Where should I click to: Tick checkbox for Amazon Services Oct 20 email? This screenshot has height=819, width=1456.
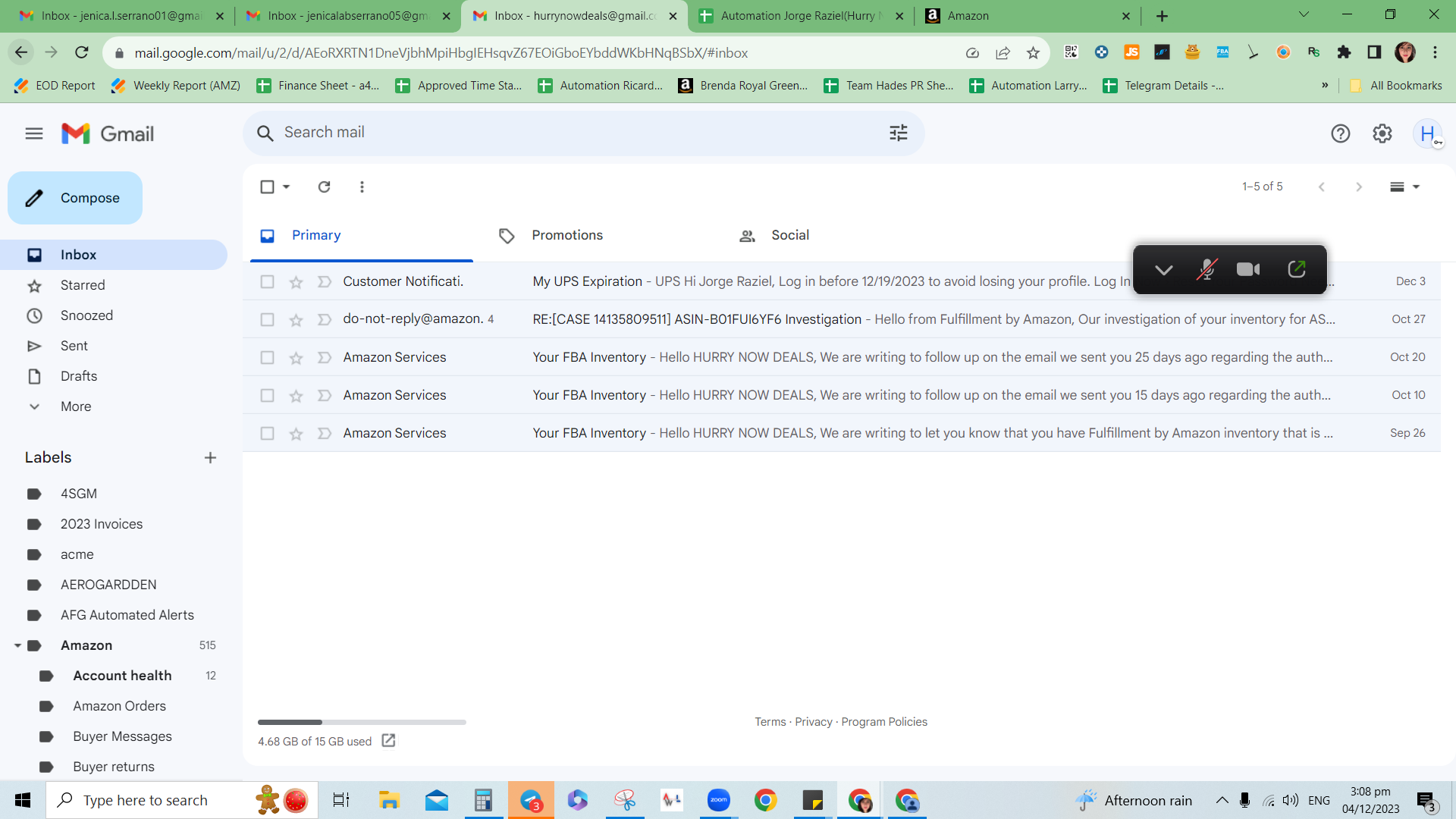[x=267, y=357]
